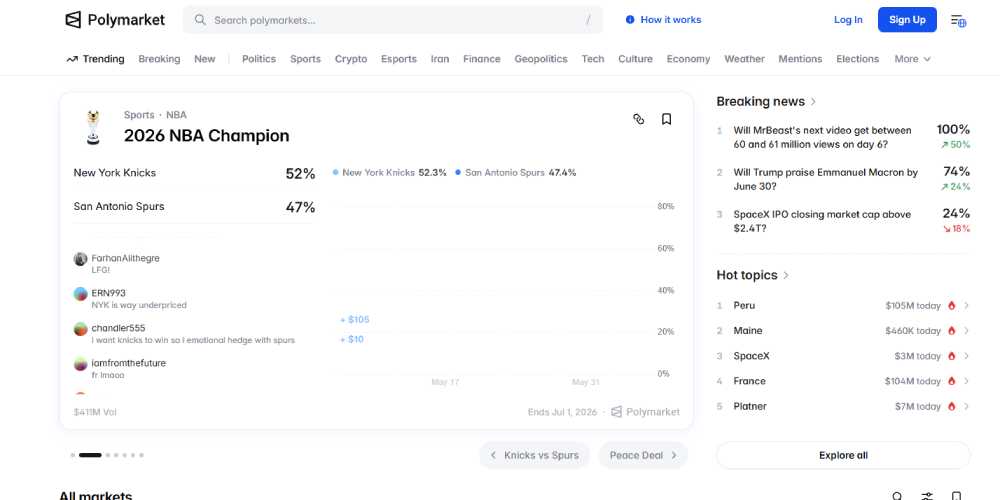Click the NBA trophy thumbnail

tap(93, 128)
